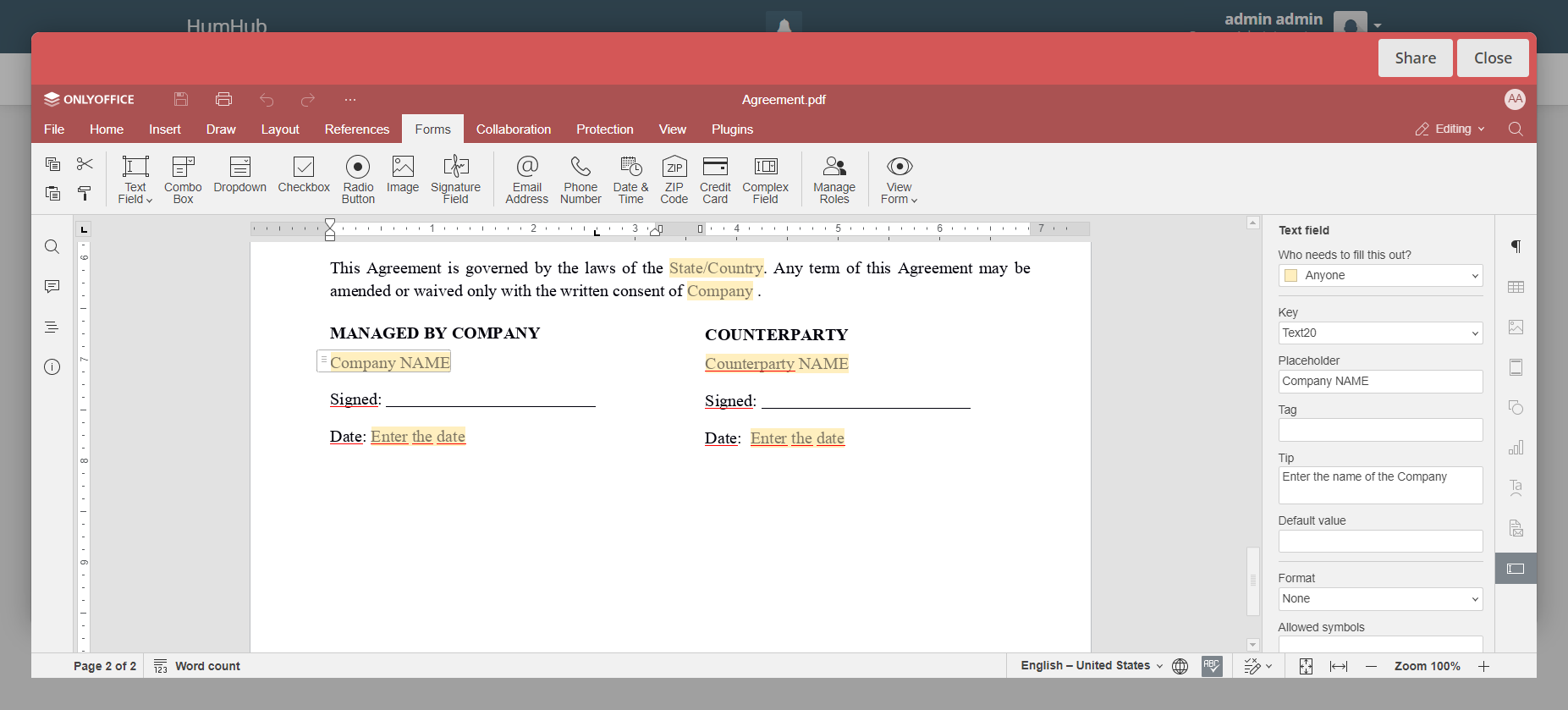Click the View Form button
This screenshot has height=710, width=1568.
899,179
